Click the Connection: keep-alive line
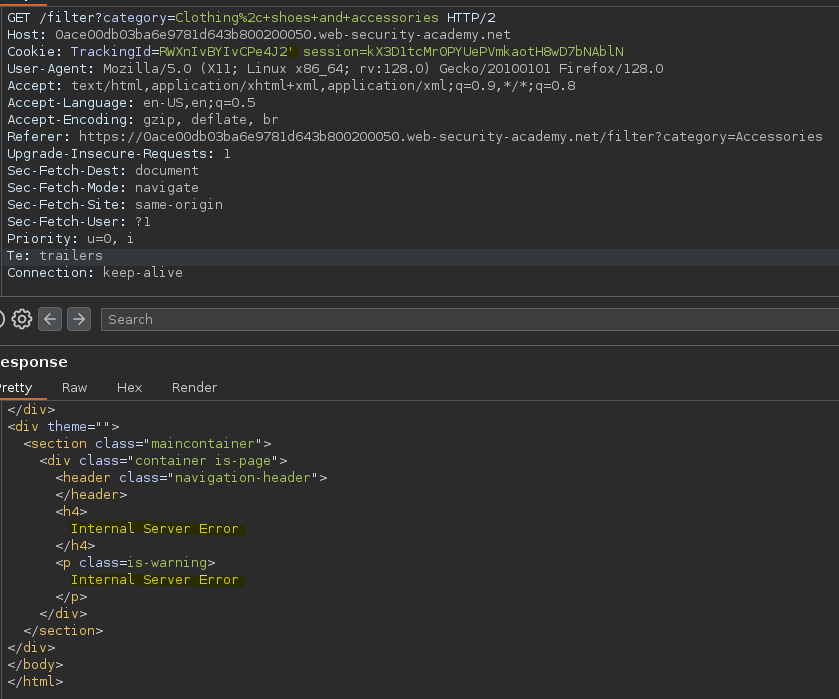This screenshot has width=839, height=699. 95,273
